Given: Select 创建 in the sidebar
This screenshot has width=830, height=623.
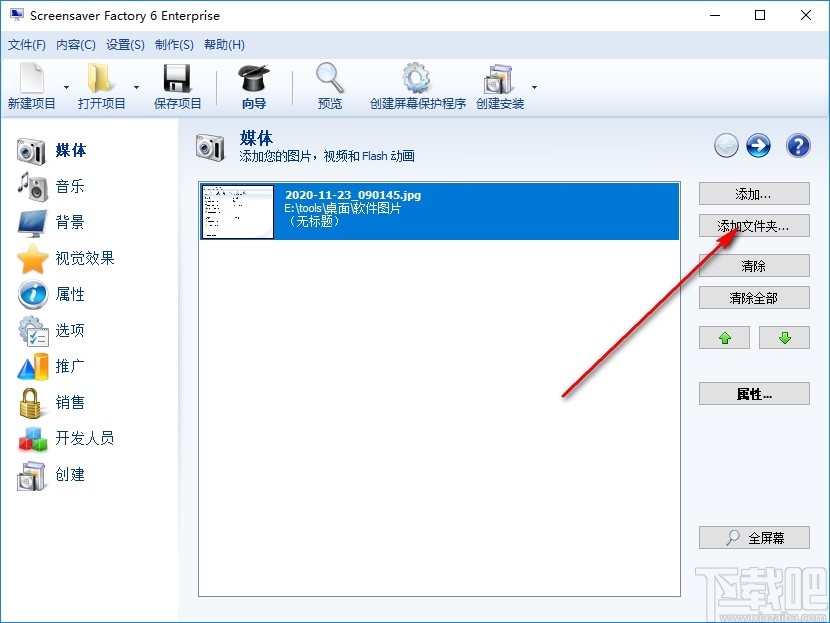Looking at the screenshot, I should coord(51,474).
